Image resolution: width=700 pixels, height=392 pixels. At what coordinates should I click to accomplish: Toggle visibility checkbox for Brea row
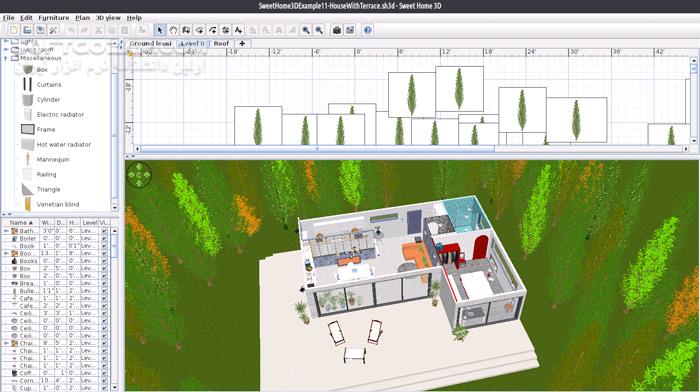[x=104, y=283]
